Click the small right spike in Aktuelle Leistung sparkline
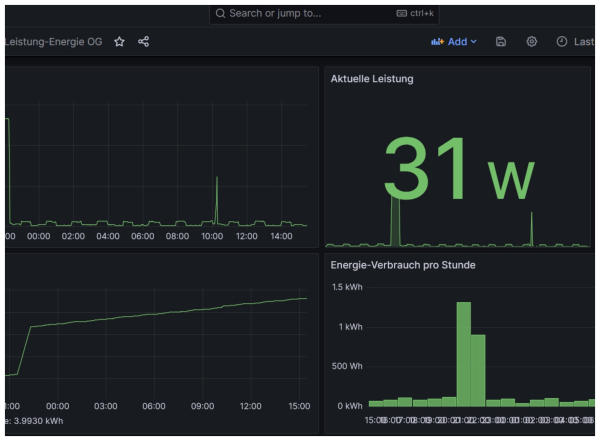Screen dimensions: 600x441 (532, 226)
